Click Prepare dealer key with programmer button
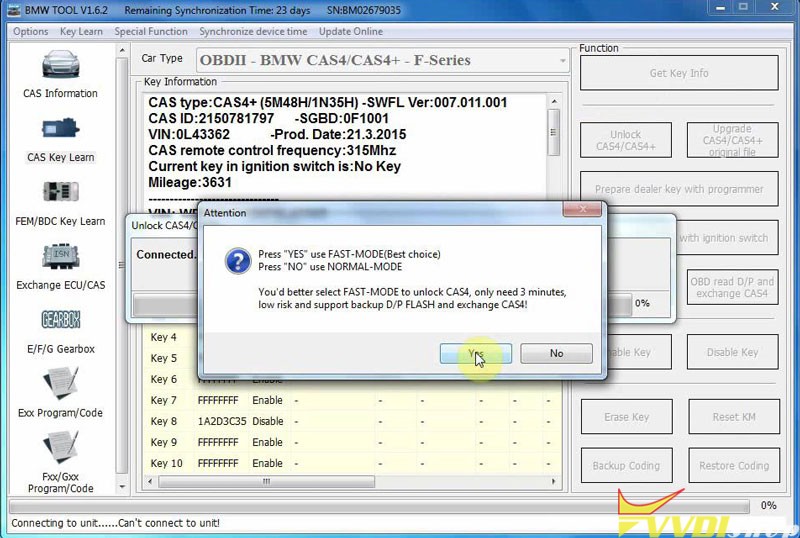This screenshot has width=800, height=538. (679, 189)
